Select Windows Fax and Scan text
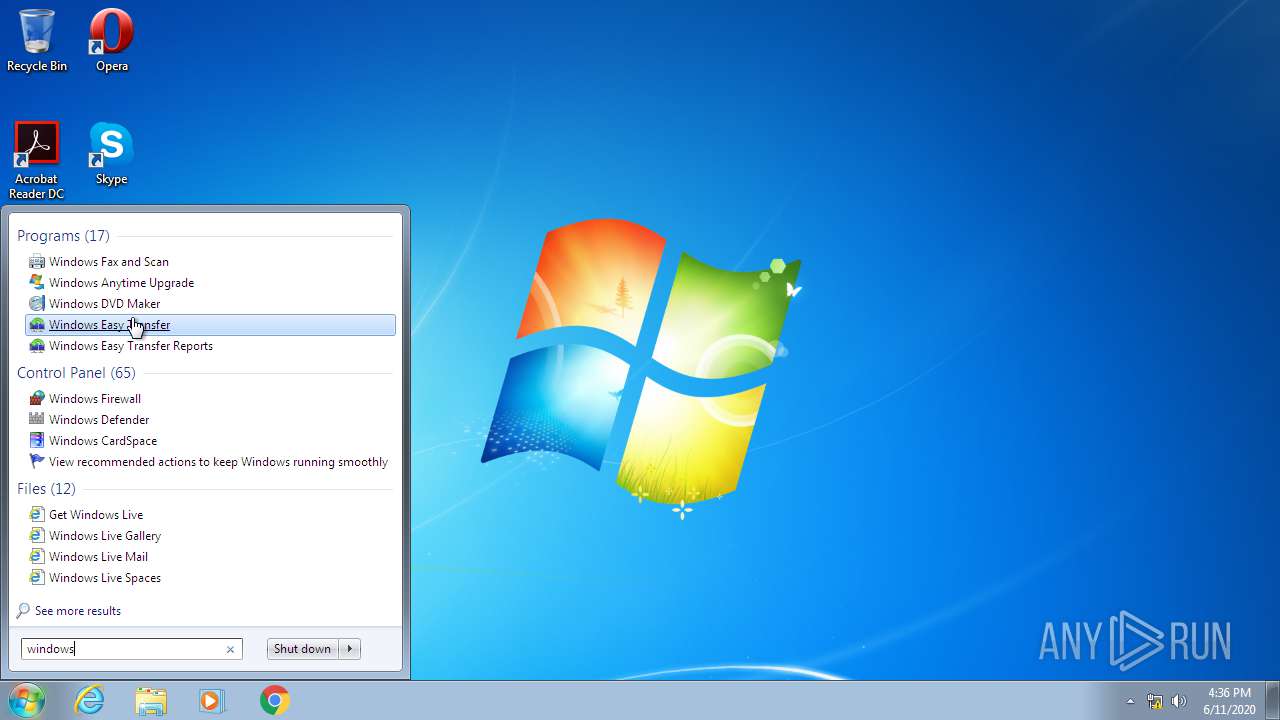The width and height of the screenshot is (1280, 720). [109, 262]
